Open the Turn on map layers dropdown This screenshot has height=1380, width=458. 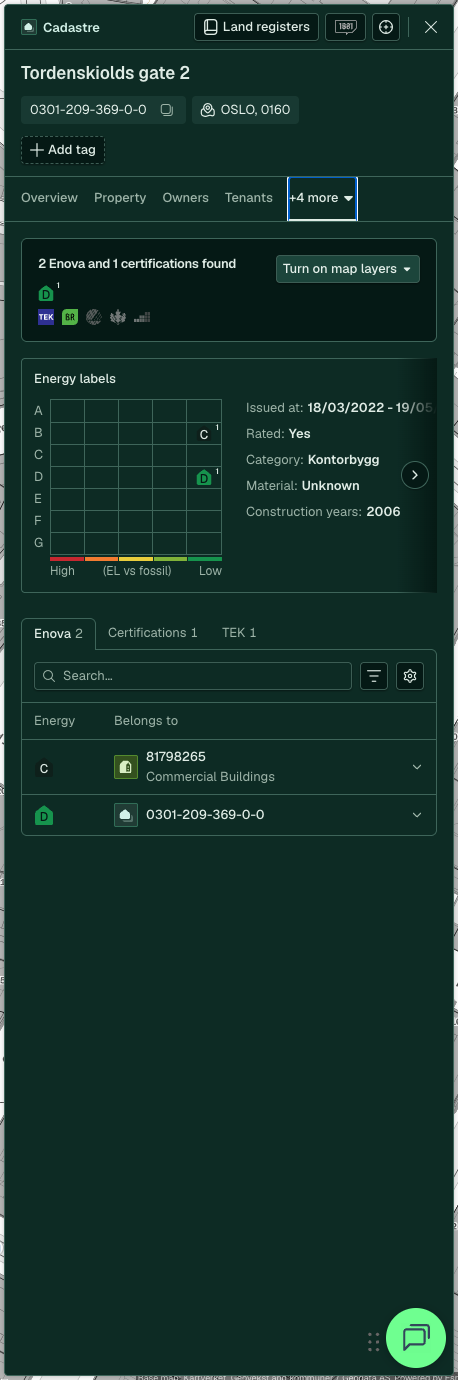pyautogui.click(x=348, y=269)
